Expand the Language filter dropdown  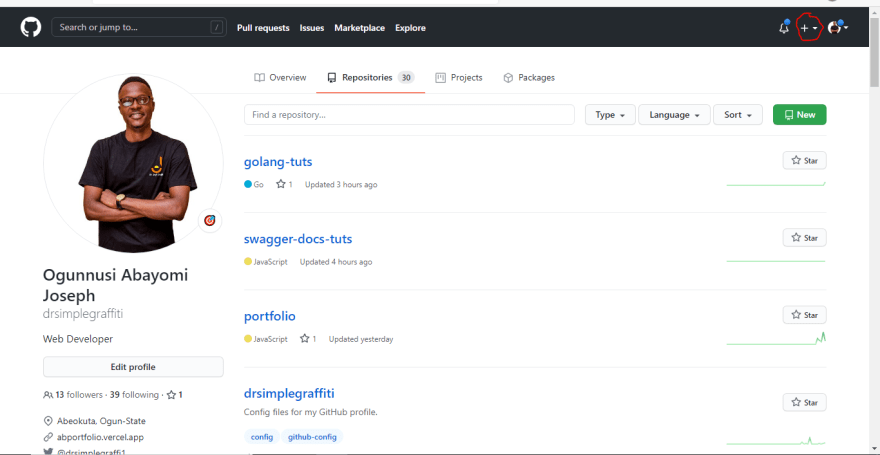coord(674,114)
